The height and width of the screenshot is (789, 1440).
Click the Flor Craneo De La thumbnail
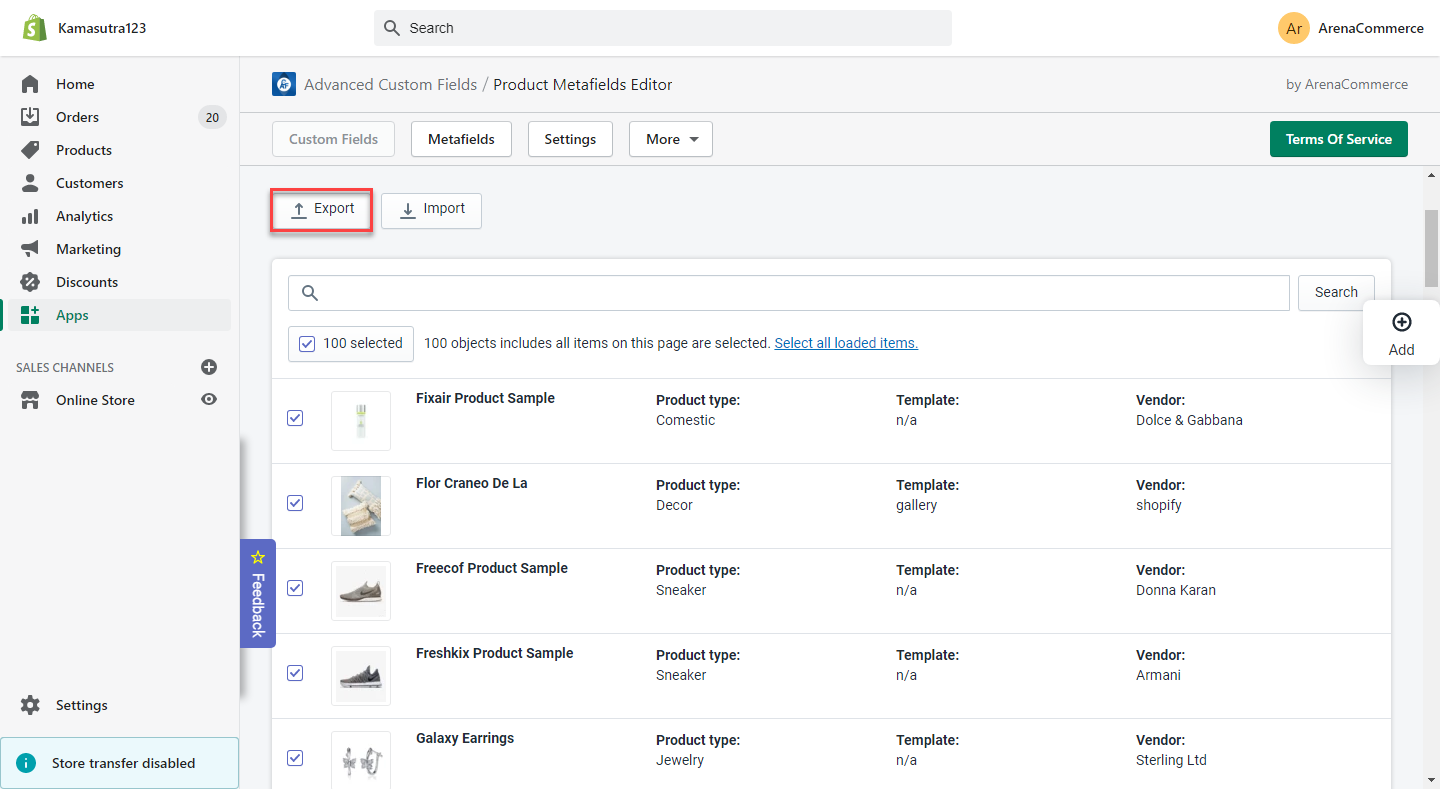[361, 506]
